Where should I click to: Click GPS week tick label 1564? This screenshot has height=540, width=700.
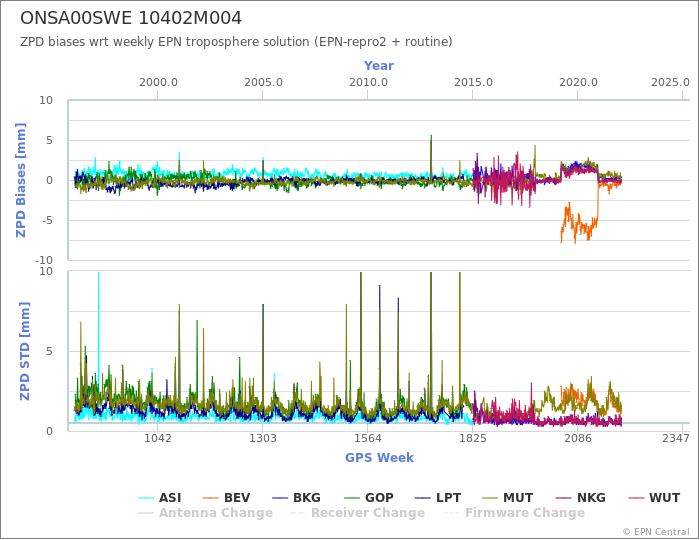point(368,438)
